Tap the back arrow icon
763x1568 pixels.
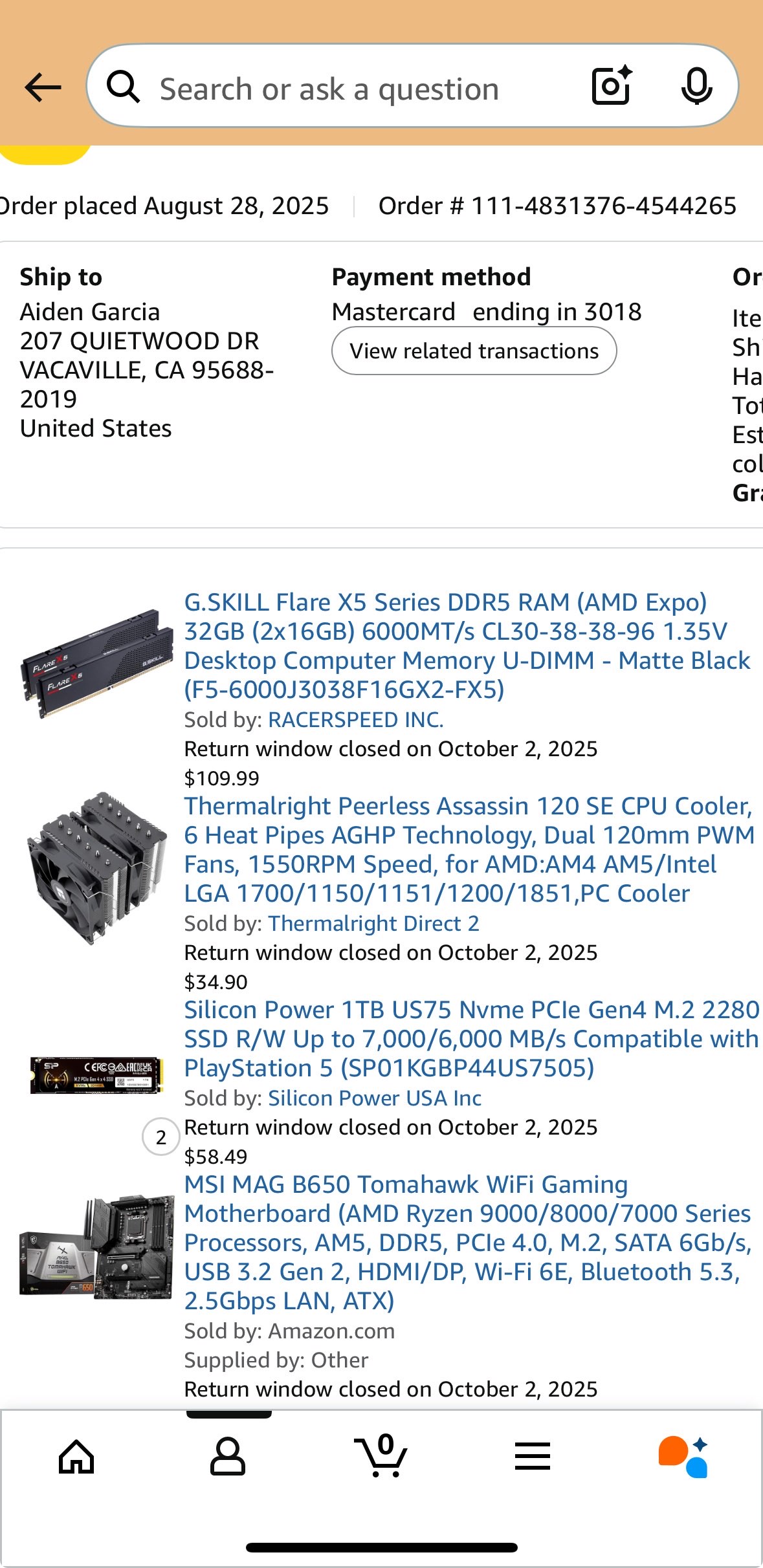pos(43,87)
